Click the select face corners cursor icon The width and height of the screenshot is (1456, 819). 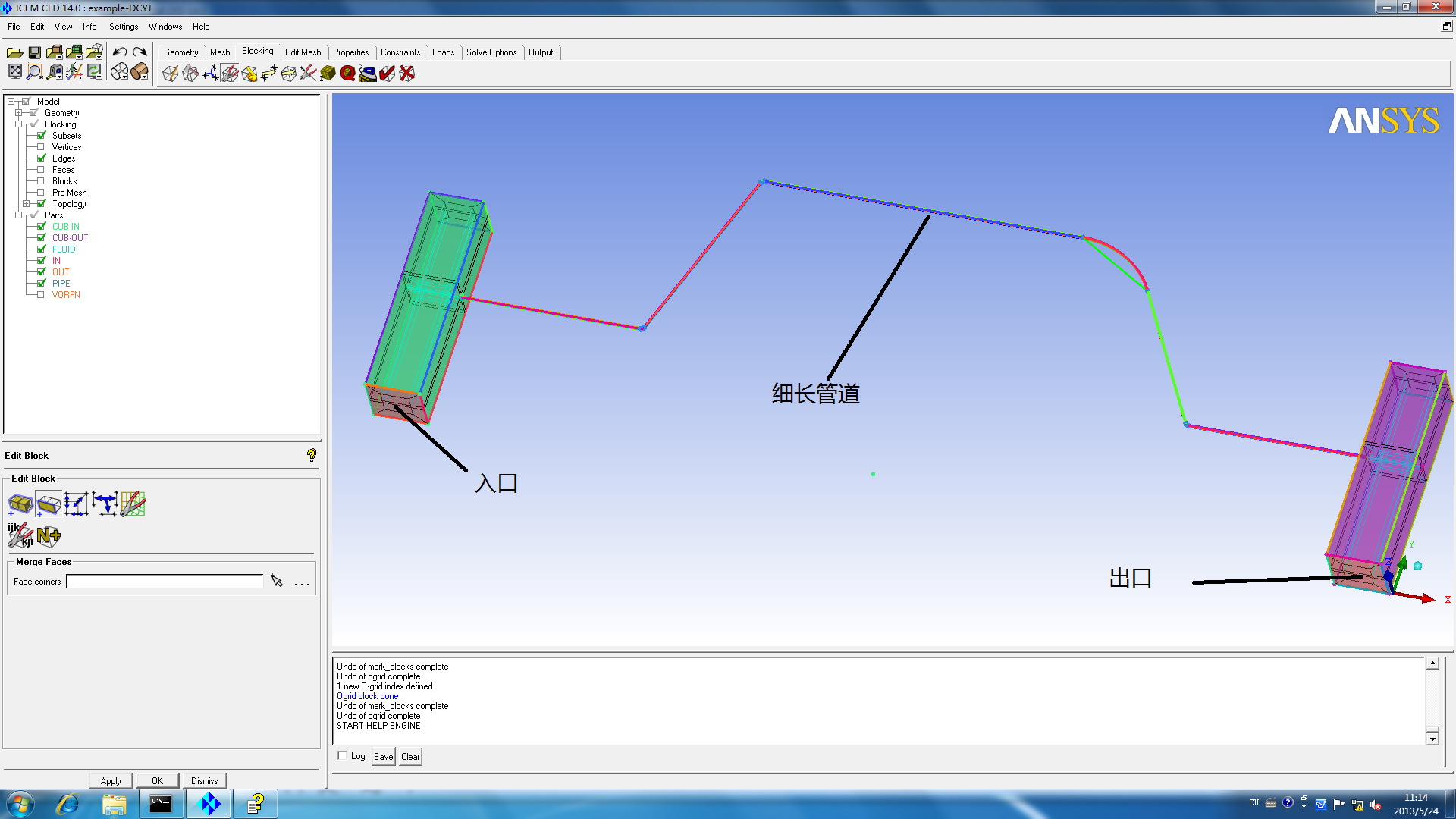[277, 581]
